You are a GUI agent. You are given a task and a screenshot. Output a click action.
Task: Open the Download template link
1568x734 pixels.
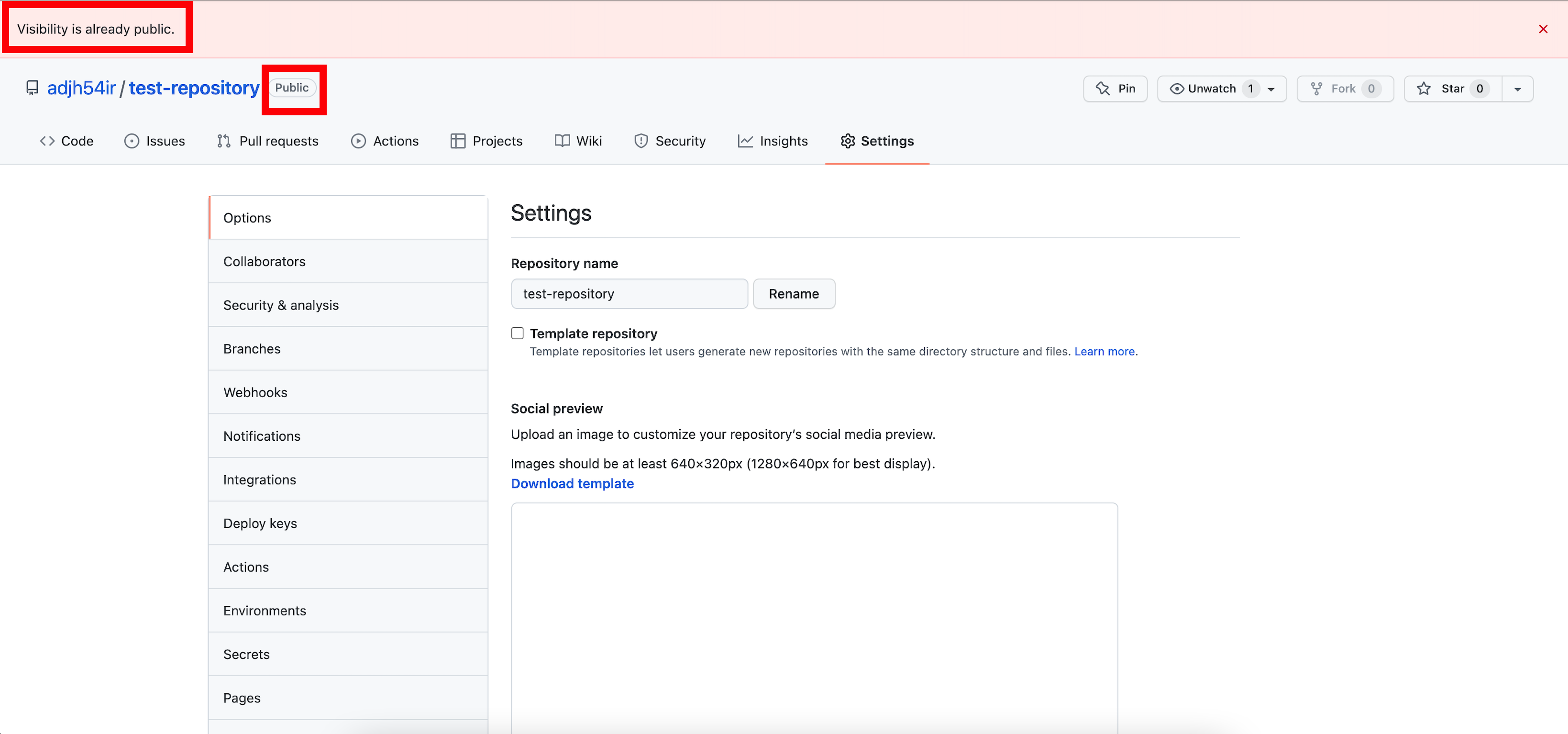pyautogui.click(x=572, y=484)
